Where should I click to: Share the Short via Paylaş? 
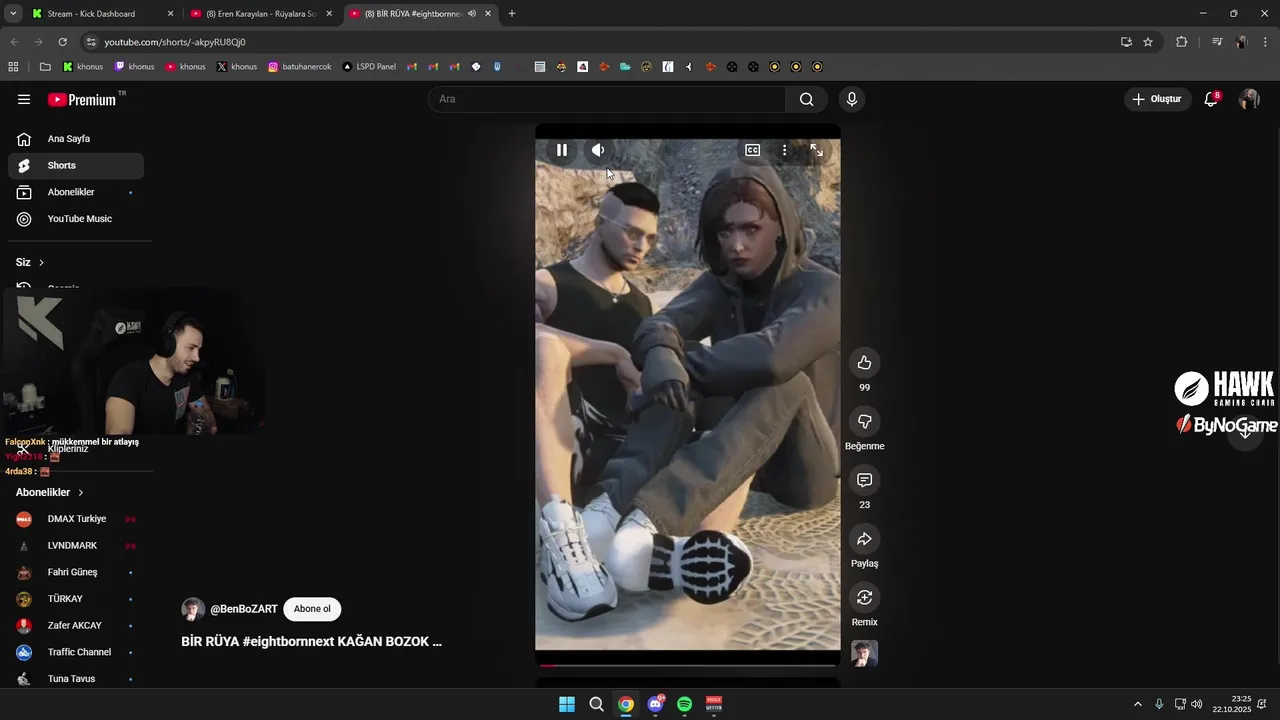[x=864, y=539]
